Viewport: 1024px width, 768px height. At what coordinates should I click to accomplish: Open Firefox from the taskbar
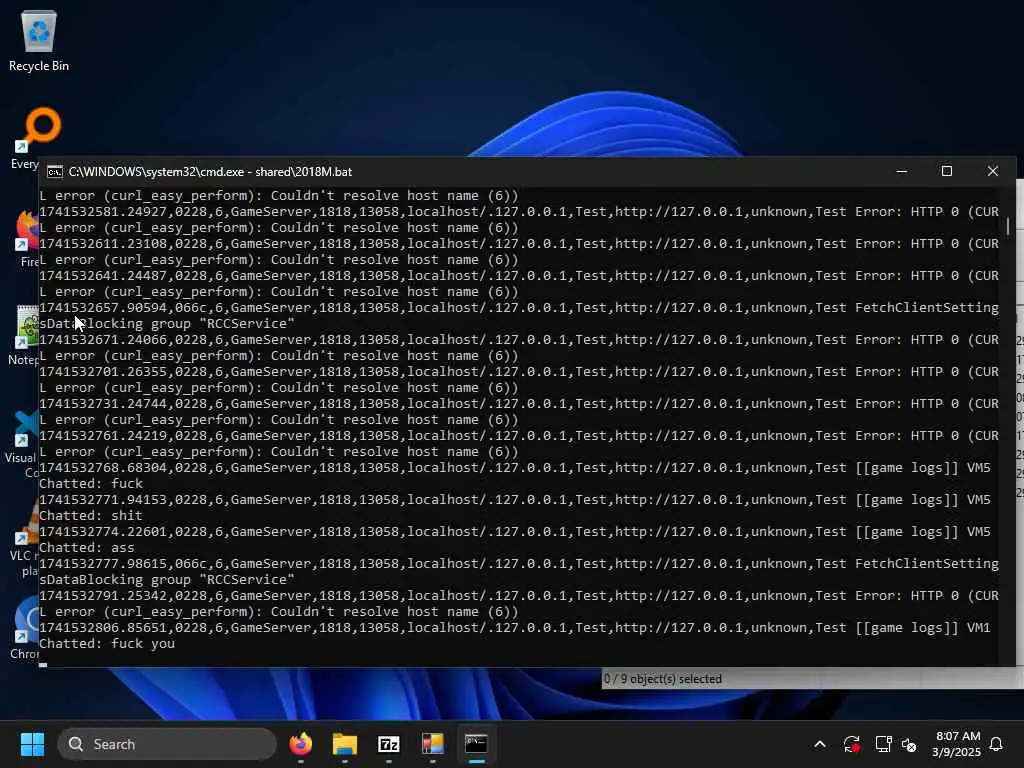coord(300,744)
